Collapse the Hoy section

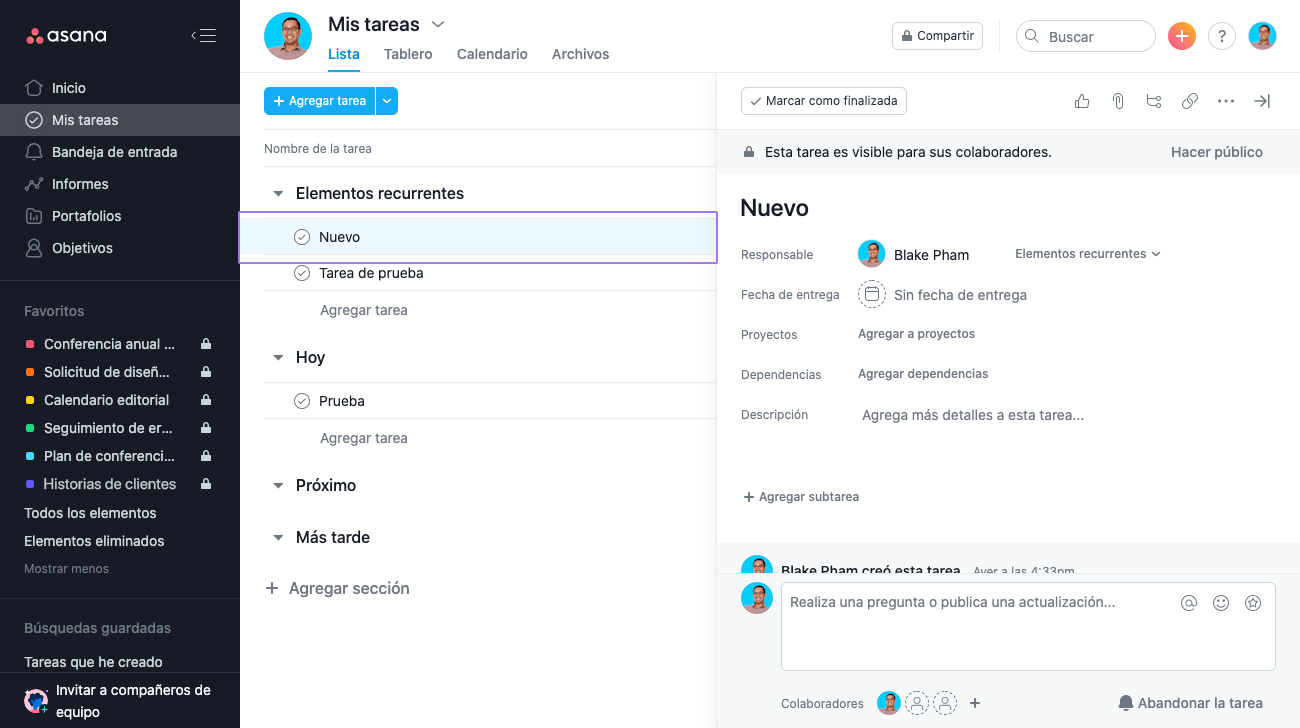click(278, 358)
